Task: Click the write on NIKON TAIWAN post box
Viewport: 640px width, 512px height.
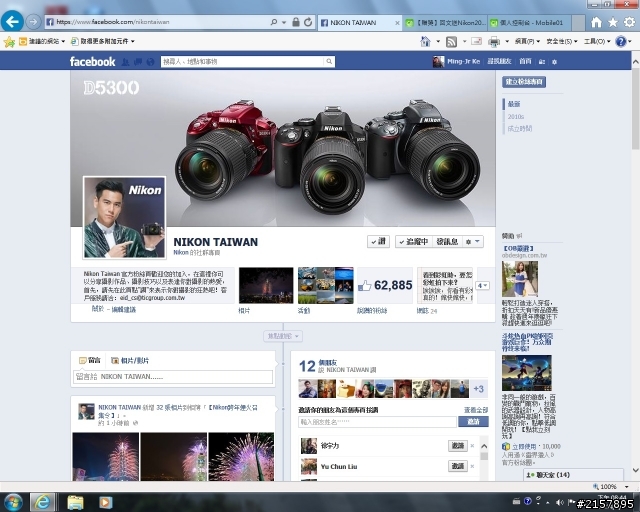Action: [x=173, y=376]
